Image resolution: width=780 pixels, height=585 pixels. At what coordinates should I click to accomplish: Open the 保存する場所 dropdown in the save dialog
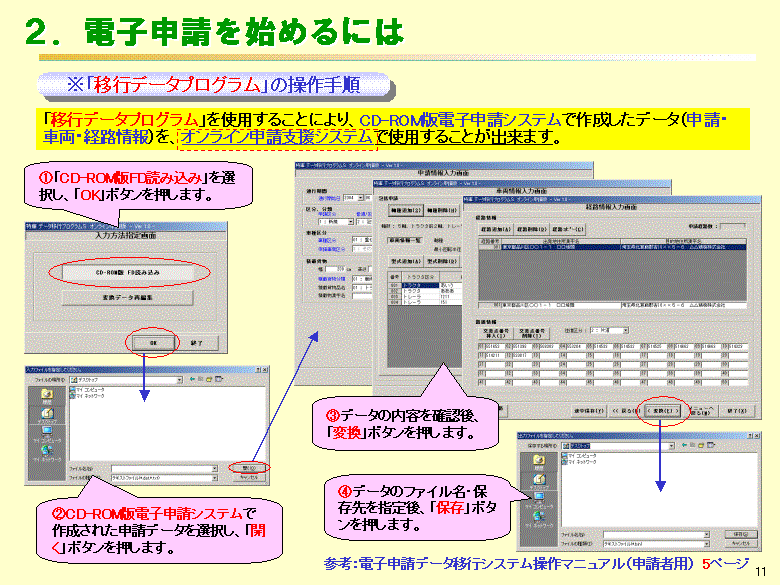(x=672, y=446)
